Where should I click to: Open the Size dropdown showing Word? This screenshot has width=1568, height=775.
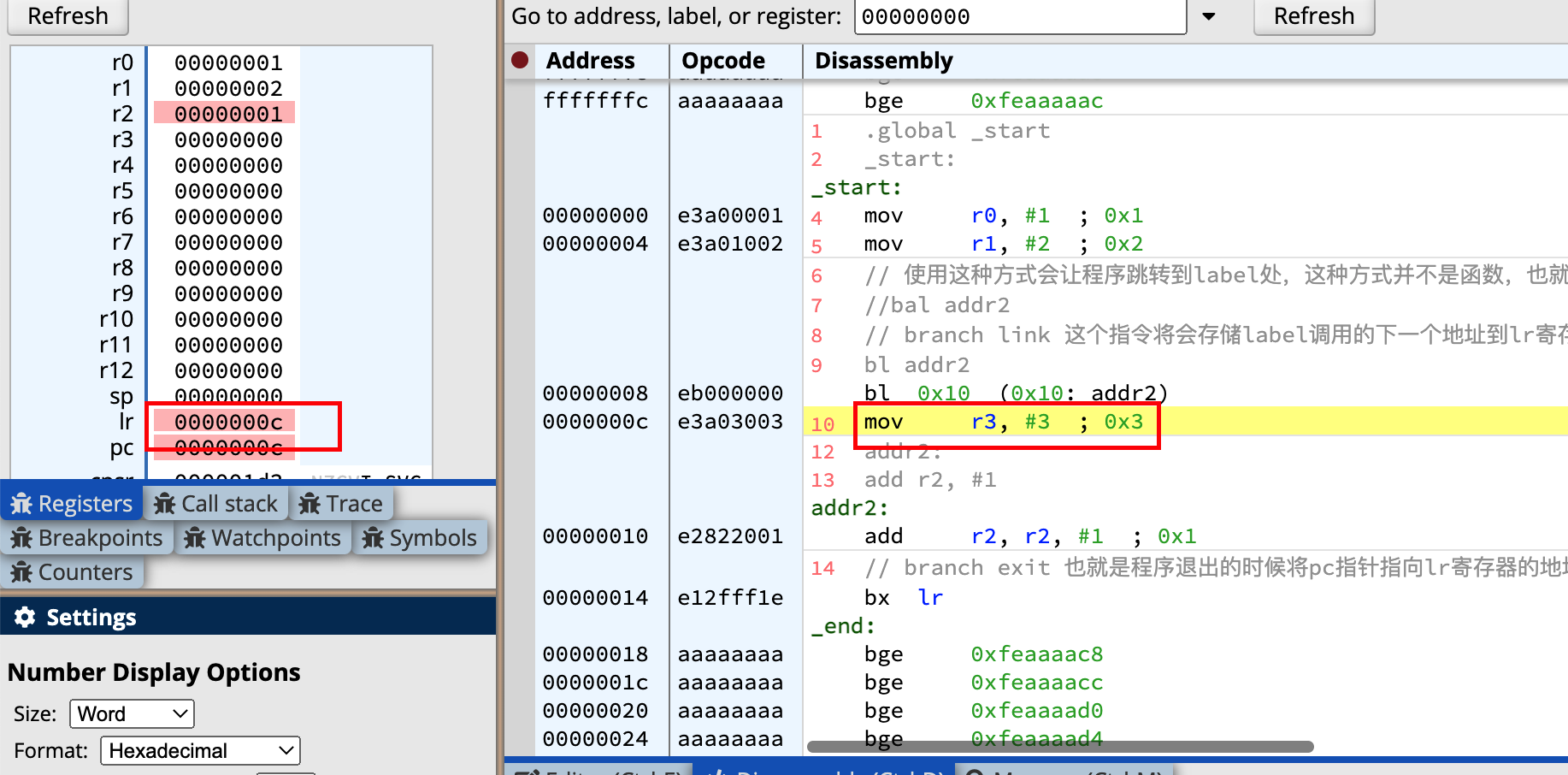coord(132,713)
